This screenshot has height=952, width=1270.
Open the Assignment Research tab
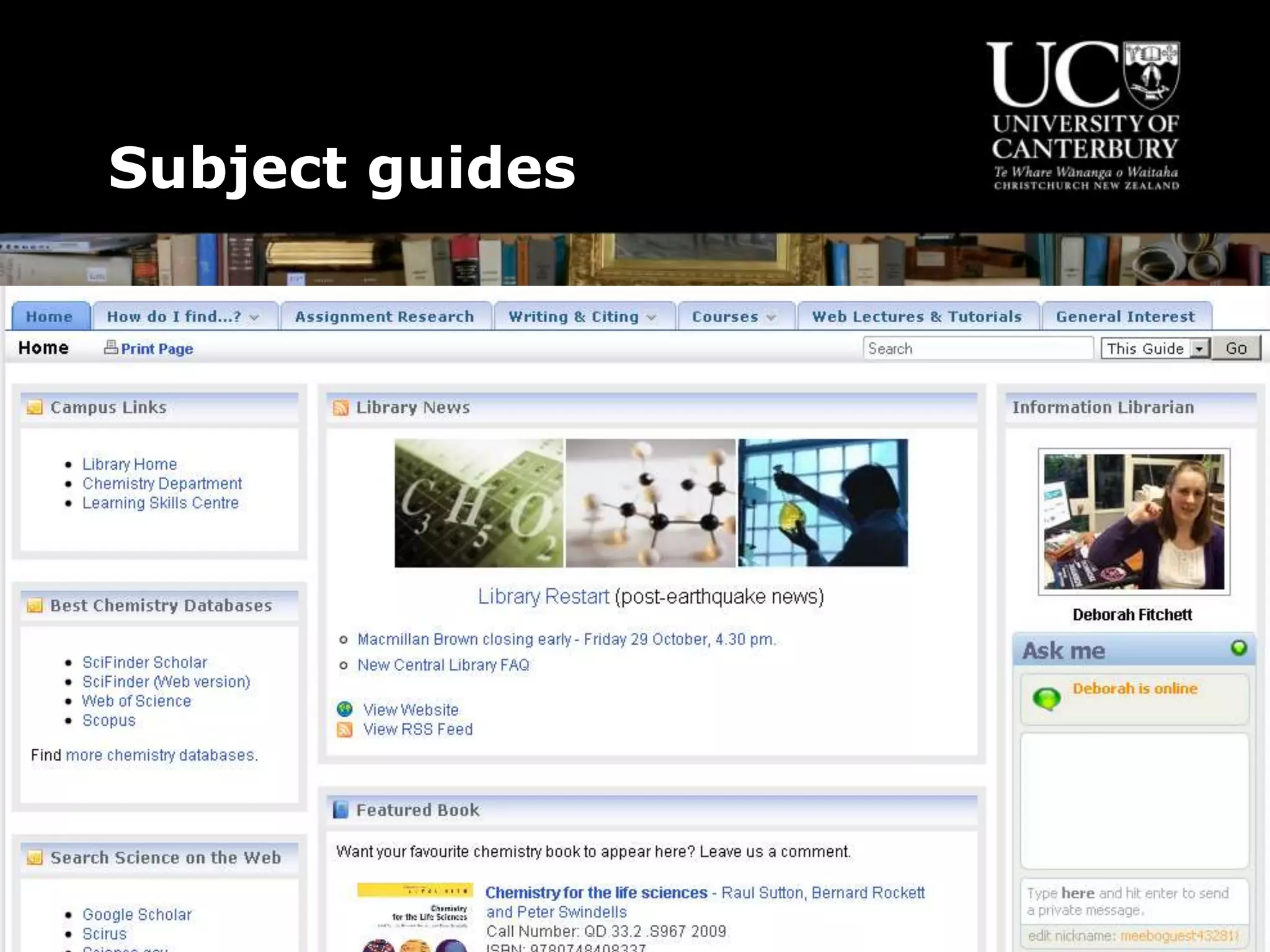click(x=385, y=316)
